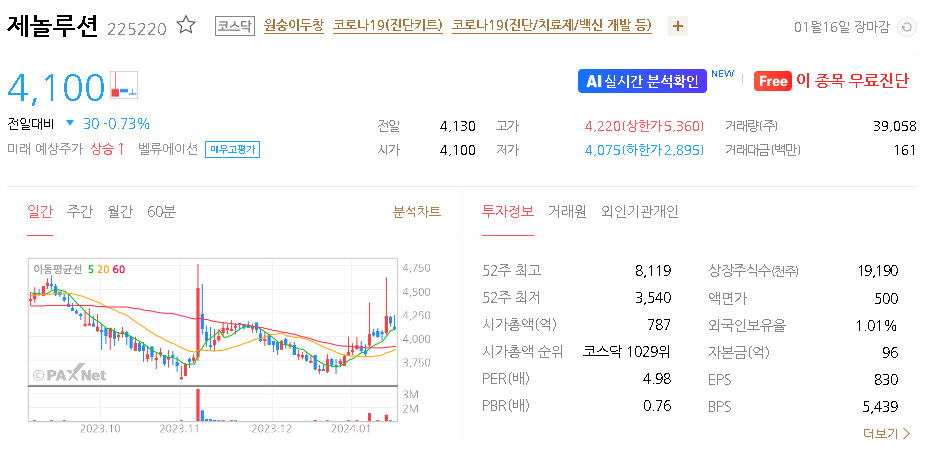Open the 코로나19(진단키트) theme link
The width and height of the screenshot is (932, 457).
[x=388, y=26]
